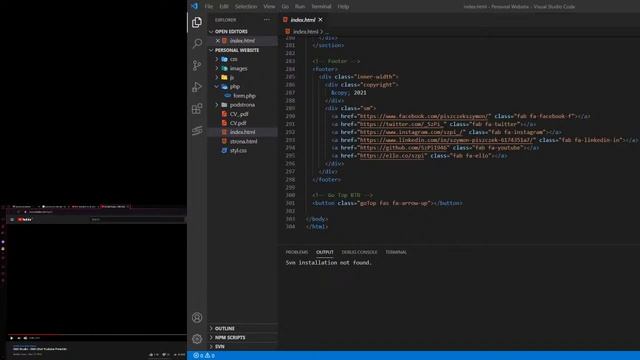The height and width of the screenshot is (360, 640).
Task: Select index.html in Personal Website tree
Action: pos(243,132)
